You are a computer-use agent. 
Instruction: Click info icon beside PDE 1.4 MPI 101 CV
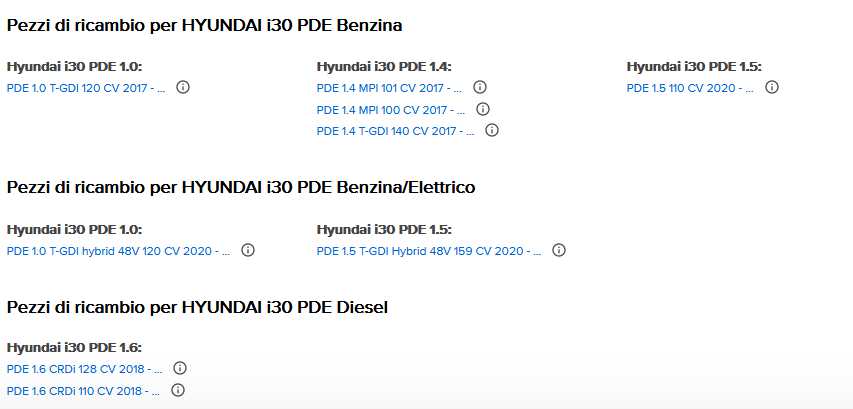point(480,87)
